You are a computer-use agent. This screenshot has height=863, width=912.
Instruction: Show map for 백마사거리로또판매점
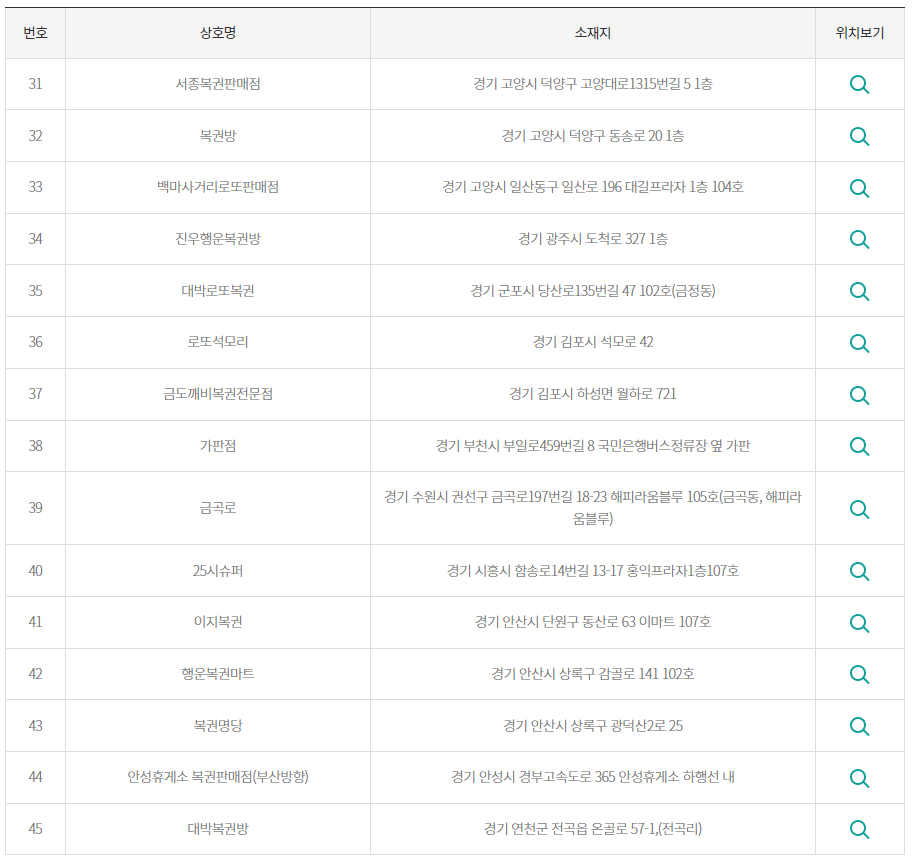coord(859,188)
